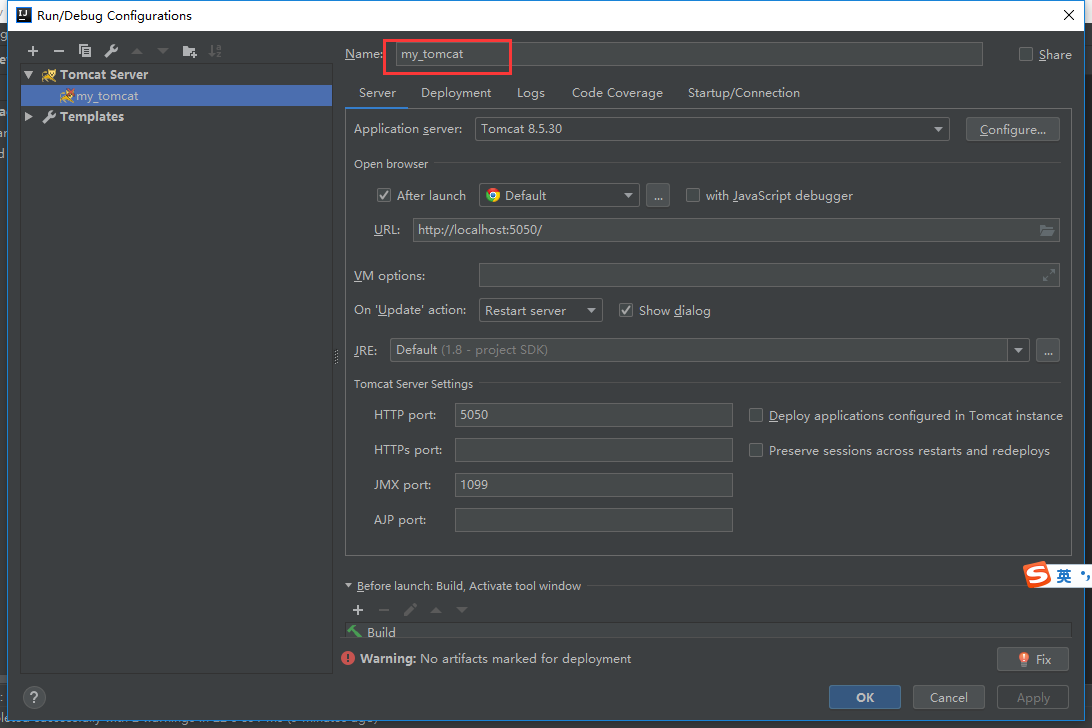Open Restart server update action dropdown
Viewport: 1092px width, 728px height.
pyautogui.click(x=540, y=311)
